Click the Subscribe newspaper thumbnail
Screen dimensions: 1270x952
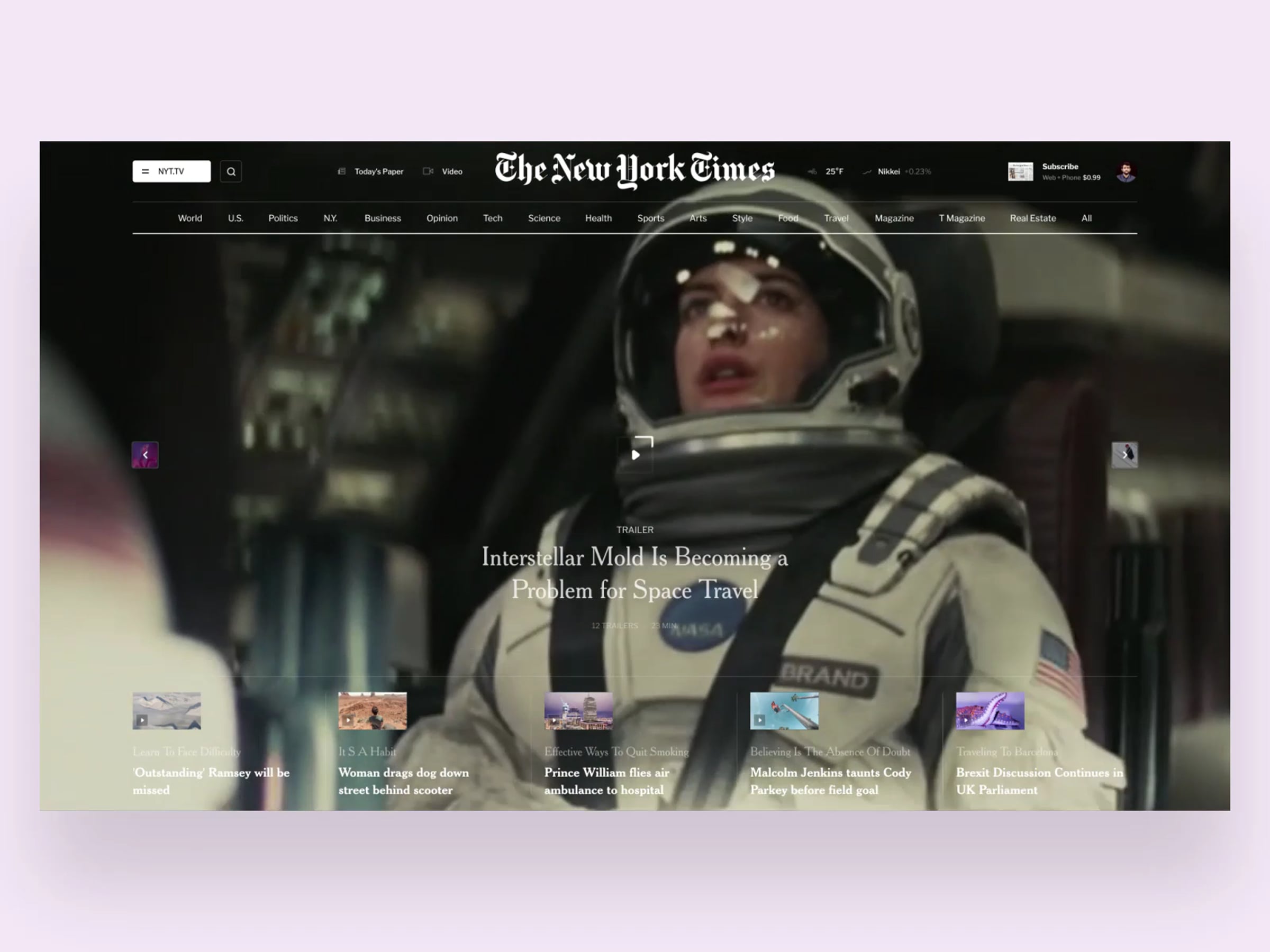1020,171
